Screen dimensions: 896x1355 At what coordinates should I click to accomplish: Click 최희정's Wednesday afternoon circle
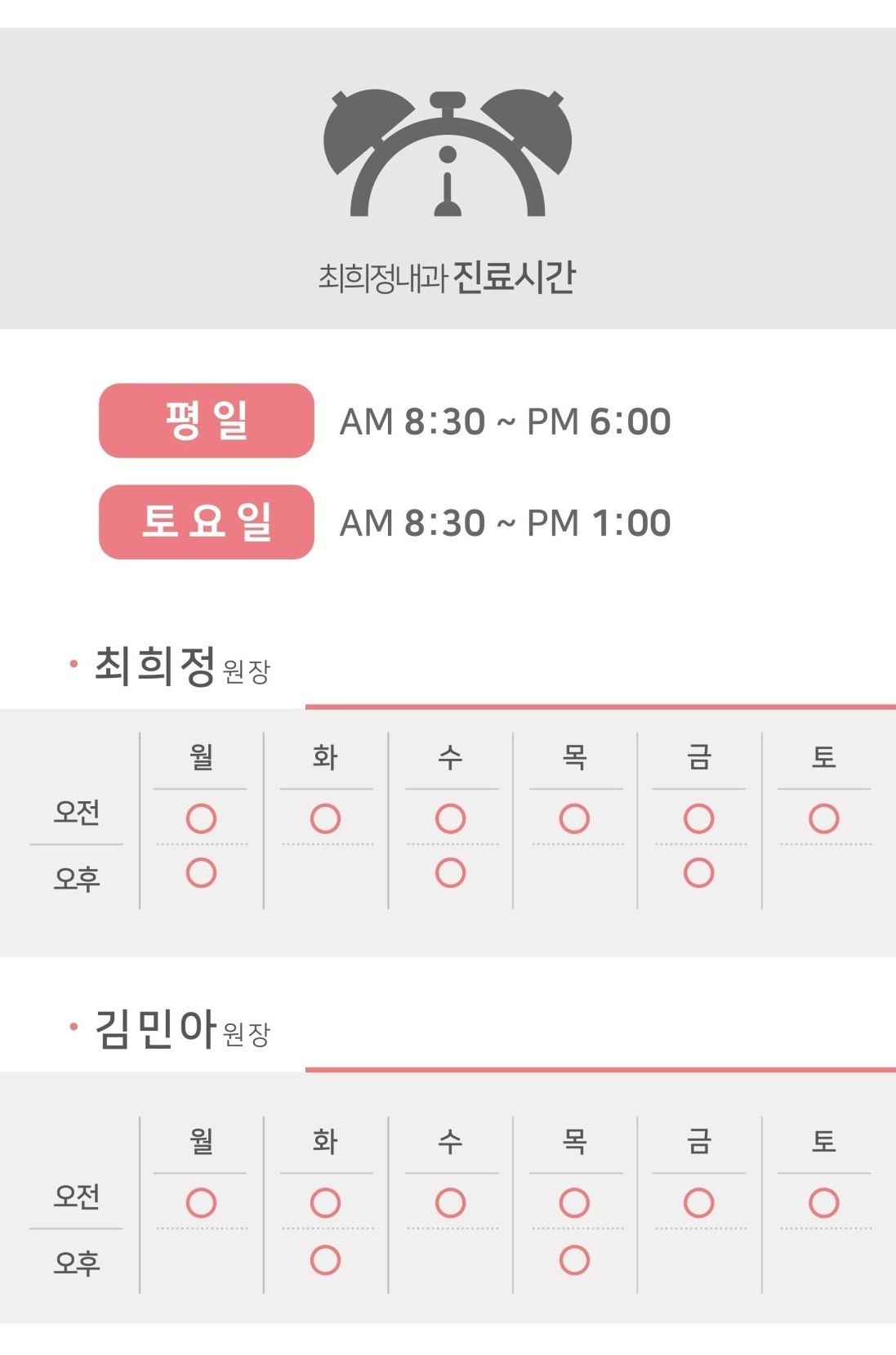point(450,872)
